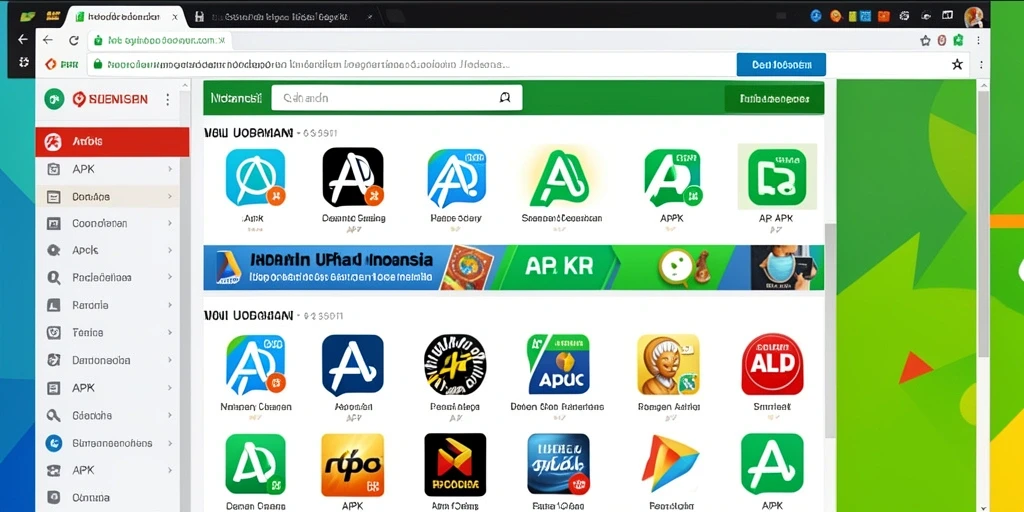Click the masked person image in the banner
Image resolution: width=1024 pixels, height=512 pixels.
[x=786, y=268]
